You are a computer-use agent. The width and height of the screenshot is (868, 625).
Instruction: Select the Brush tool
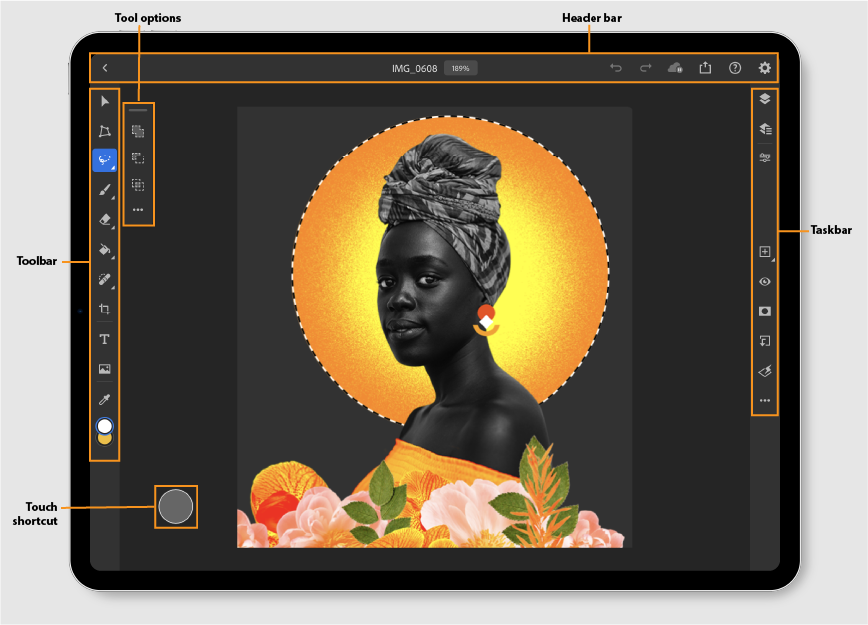coord(105,190)
